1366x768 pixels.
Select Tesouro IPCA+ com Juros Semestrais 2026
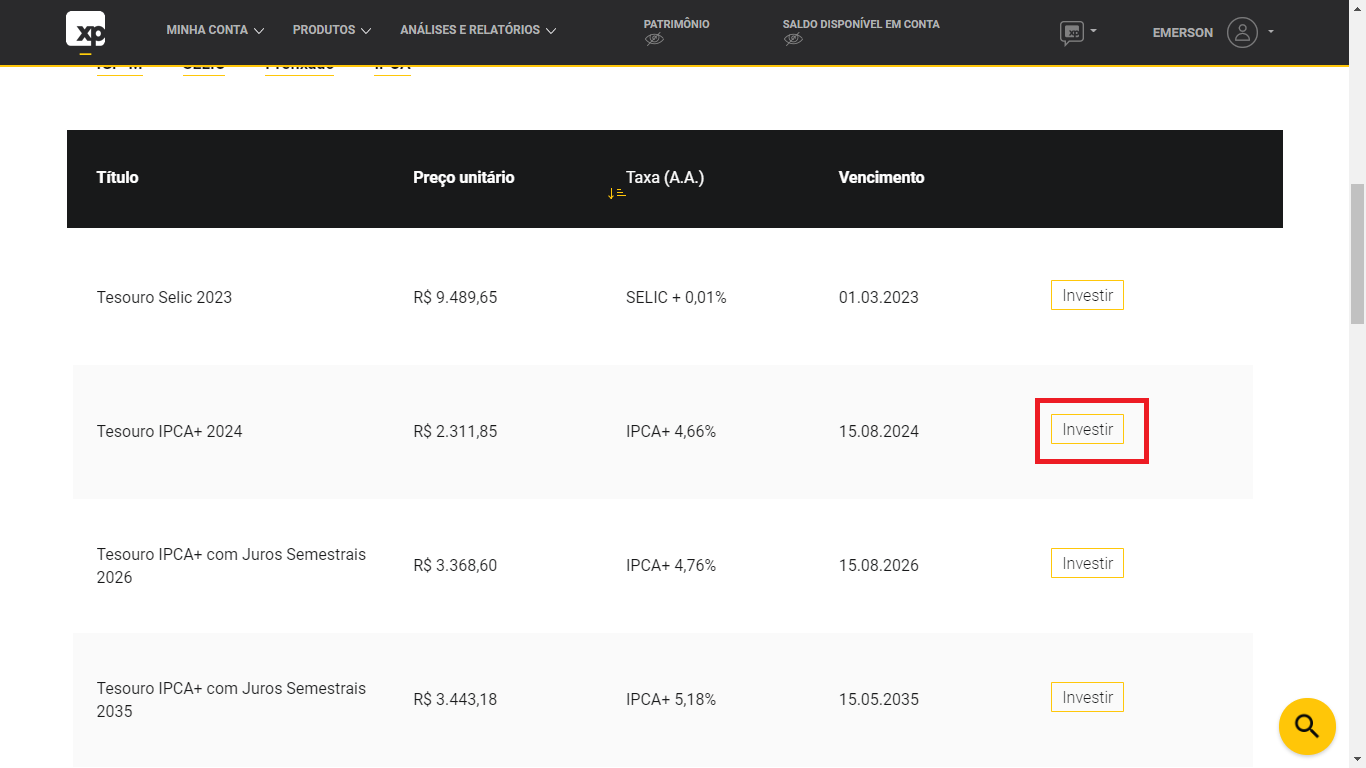click(x=231, y=565)
